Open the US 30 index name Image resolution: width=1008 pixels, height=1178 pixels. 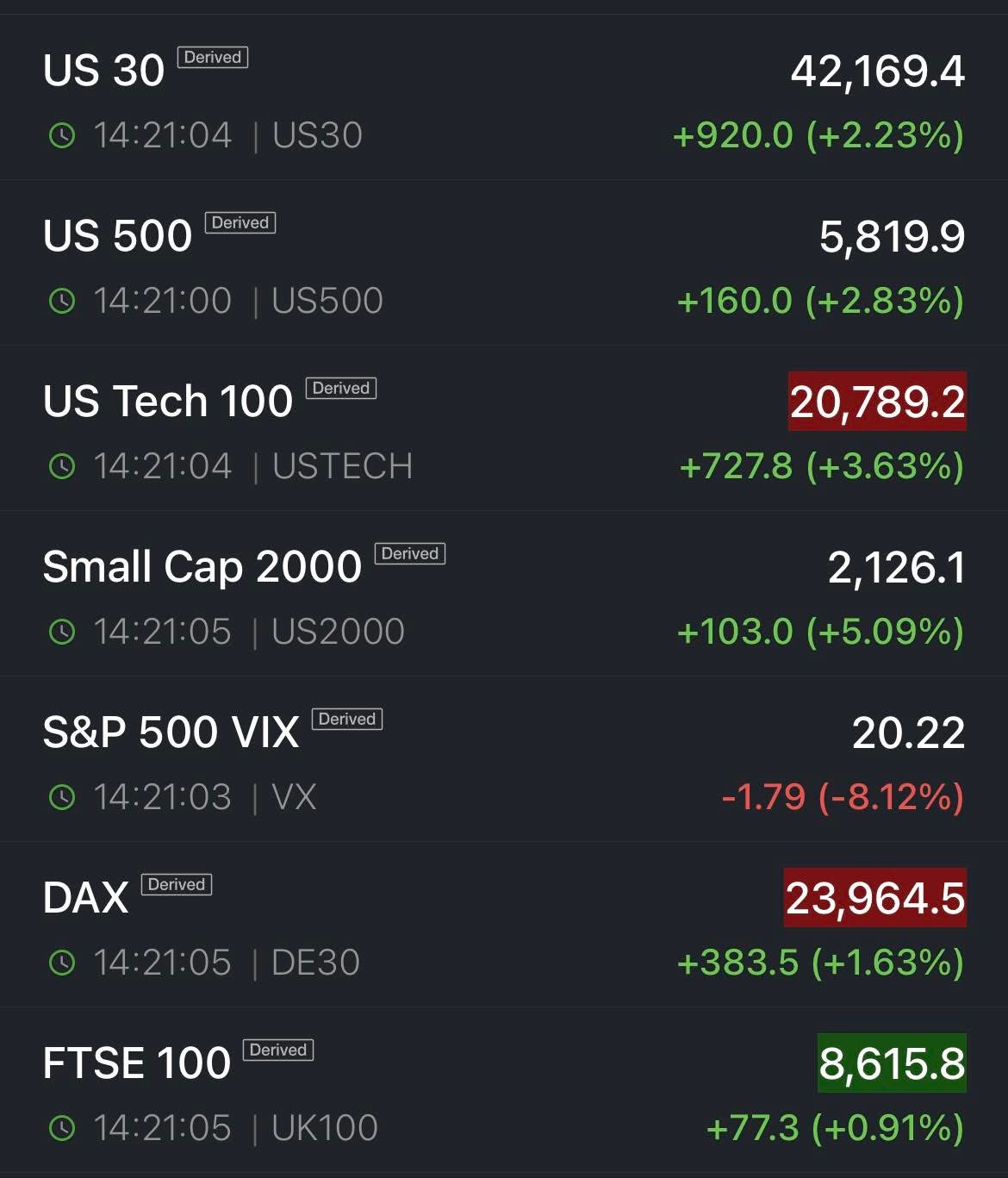click(103, 71)
